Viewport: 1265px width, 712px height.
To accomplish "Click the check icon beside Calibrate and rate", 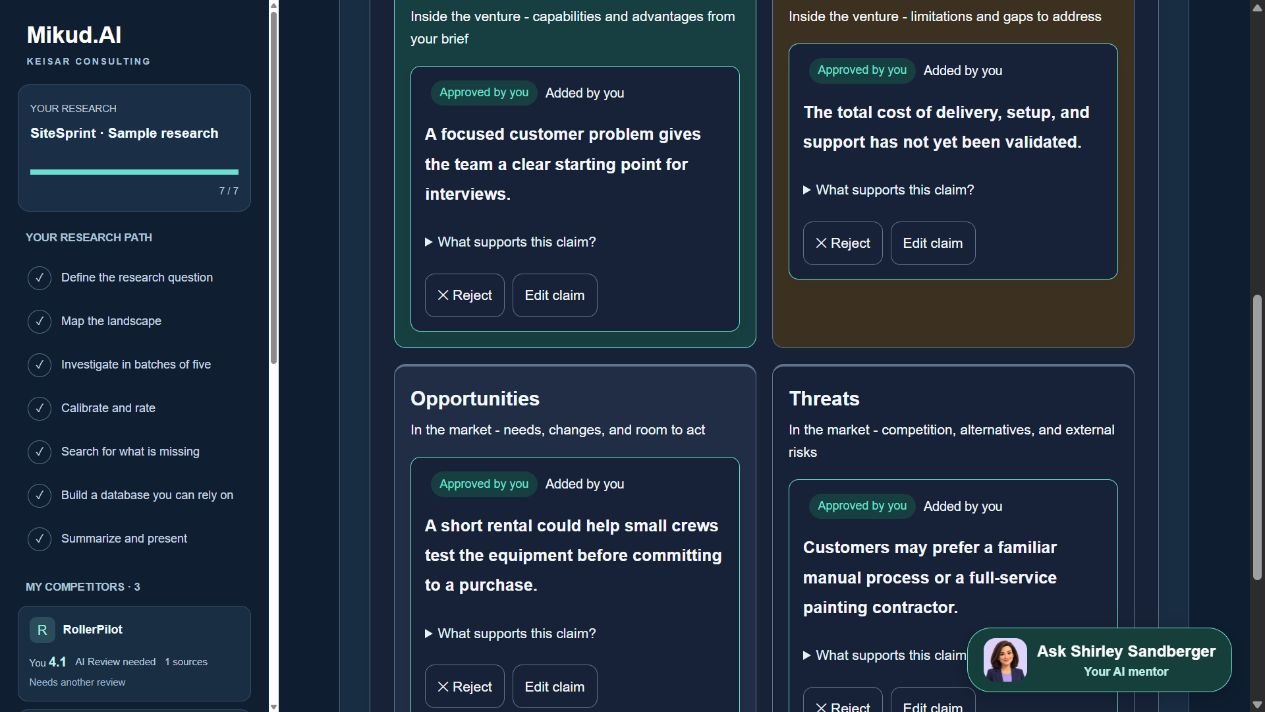I will coord(39,408).
